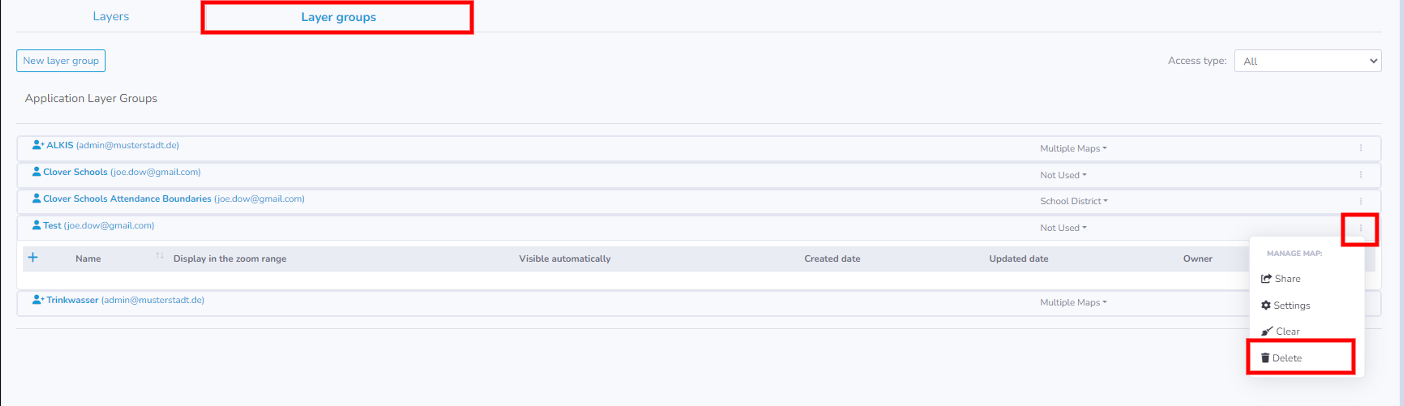
Task: Click admin@musterstadt.de email beside Trinkwasser
Action: 153,300
